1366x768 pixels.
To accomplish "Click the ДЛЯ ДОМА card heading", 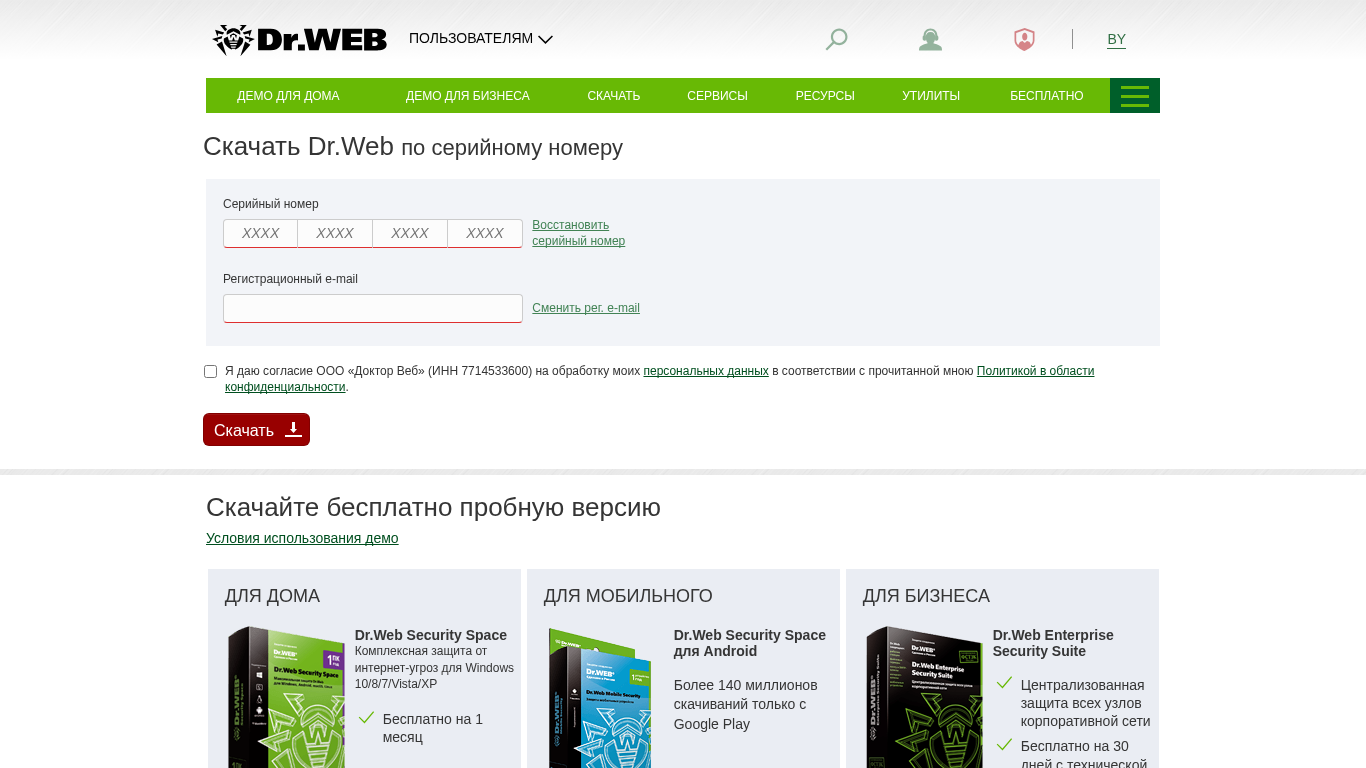I will [272, 596].
